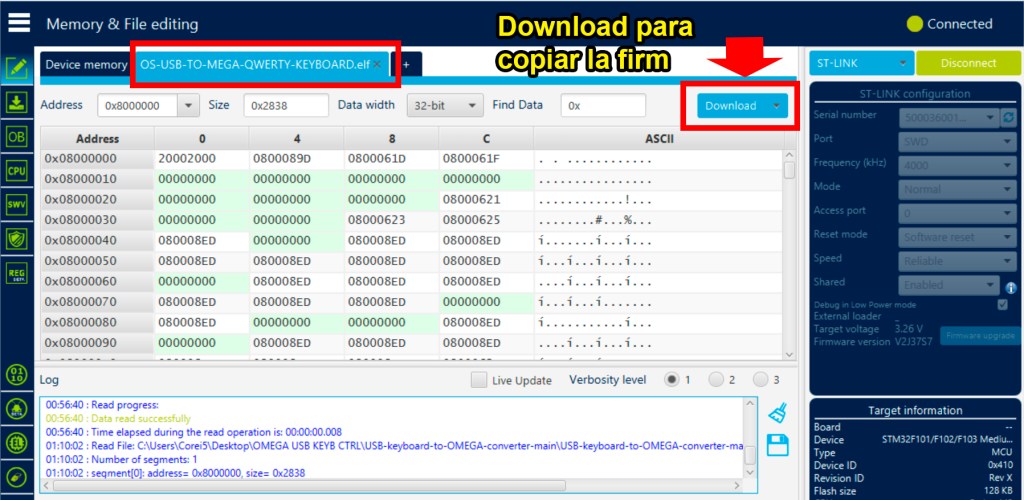This screenshot has width=1024, height=500.
Task: Open the ST-LINK interface dropdown
Action: coord(861,63)
